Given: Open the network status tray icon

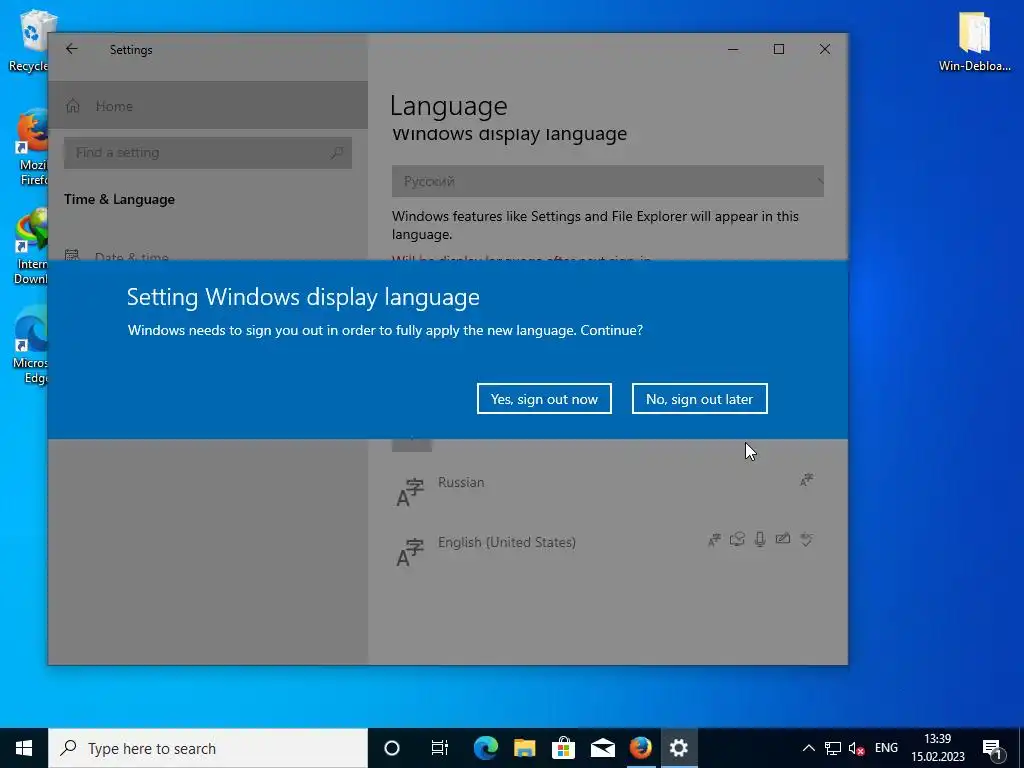Looking at the screenshot, I should pyautogui.click(x=833, y=748).
